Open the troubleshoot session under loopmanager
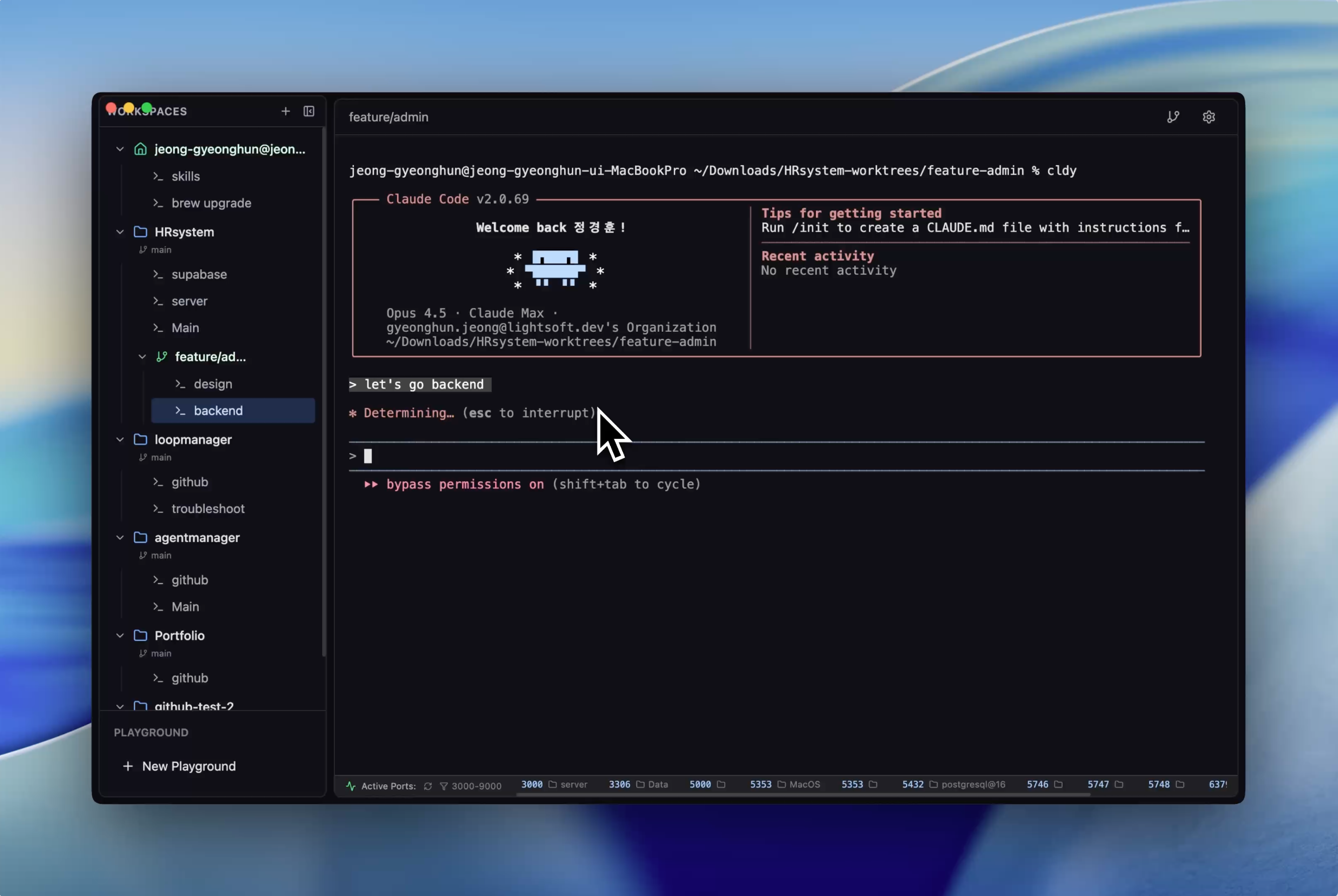The image size is (1338, 896). click(x=208, y=508)
